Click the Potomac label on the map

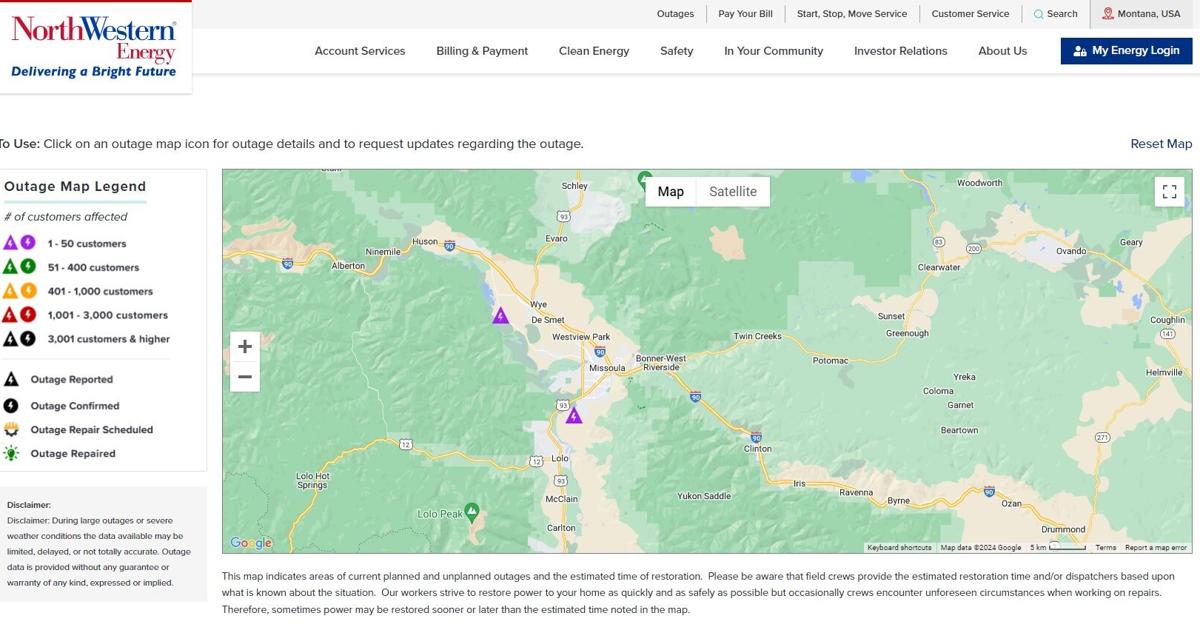coord(830,361)
